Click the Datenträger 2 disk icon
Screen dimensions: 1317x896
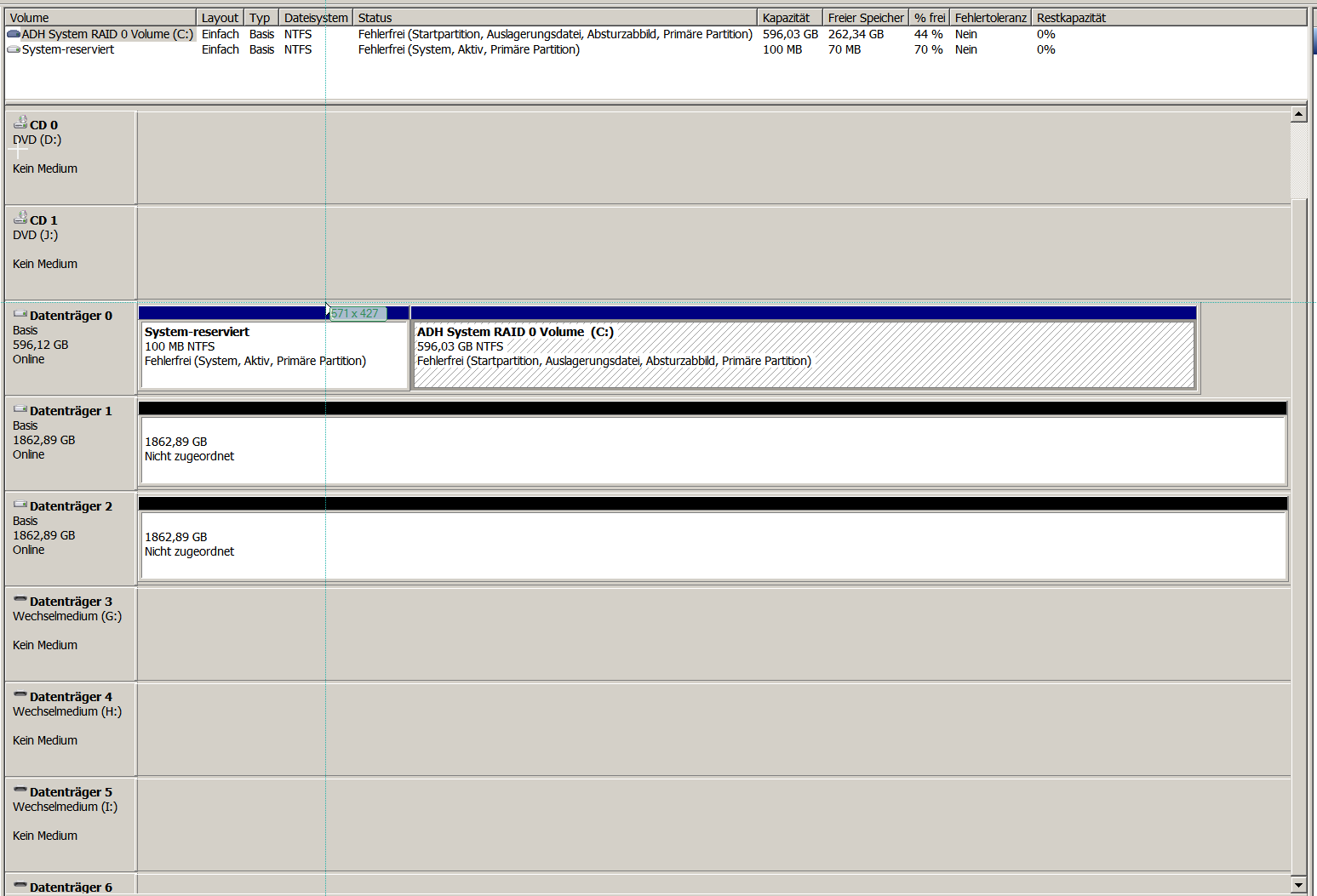[x=20, y=505]
